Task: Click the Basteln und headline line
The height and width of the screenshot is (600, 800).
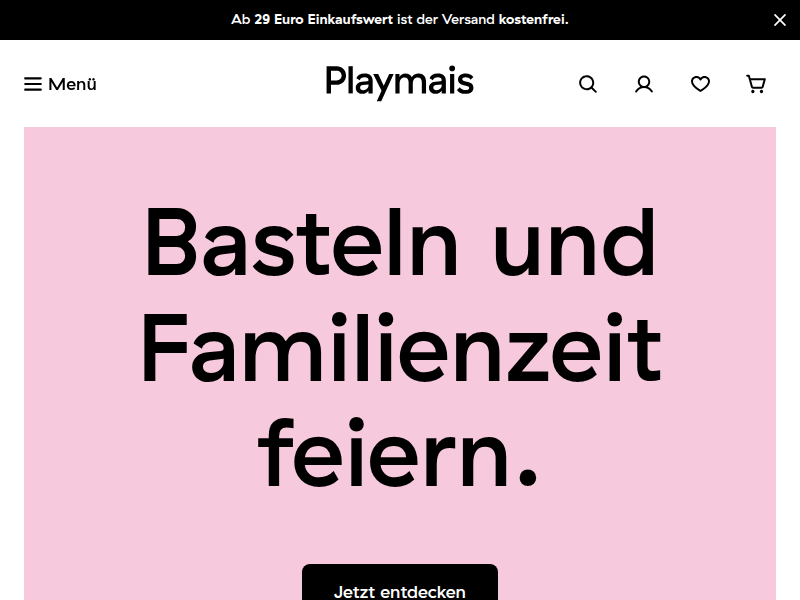Action: click(x=400, y=242)
